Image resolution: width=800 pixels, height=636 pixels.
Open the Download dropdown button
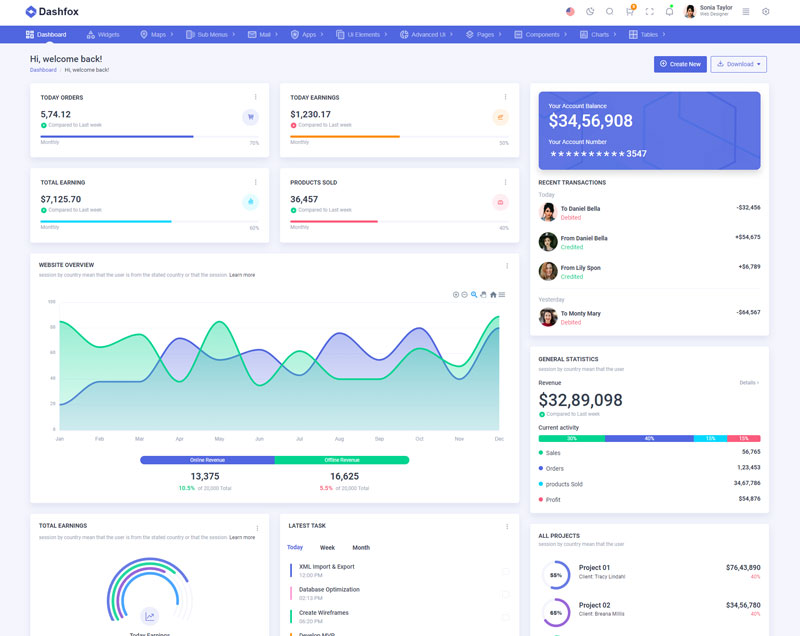[738, 64]
